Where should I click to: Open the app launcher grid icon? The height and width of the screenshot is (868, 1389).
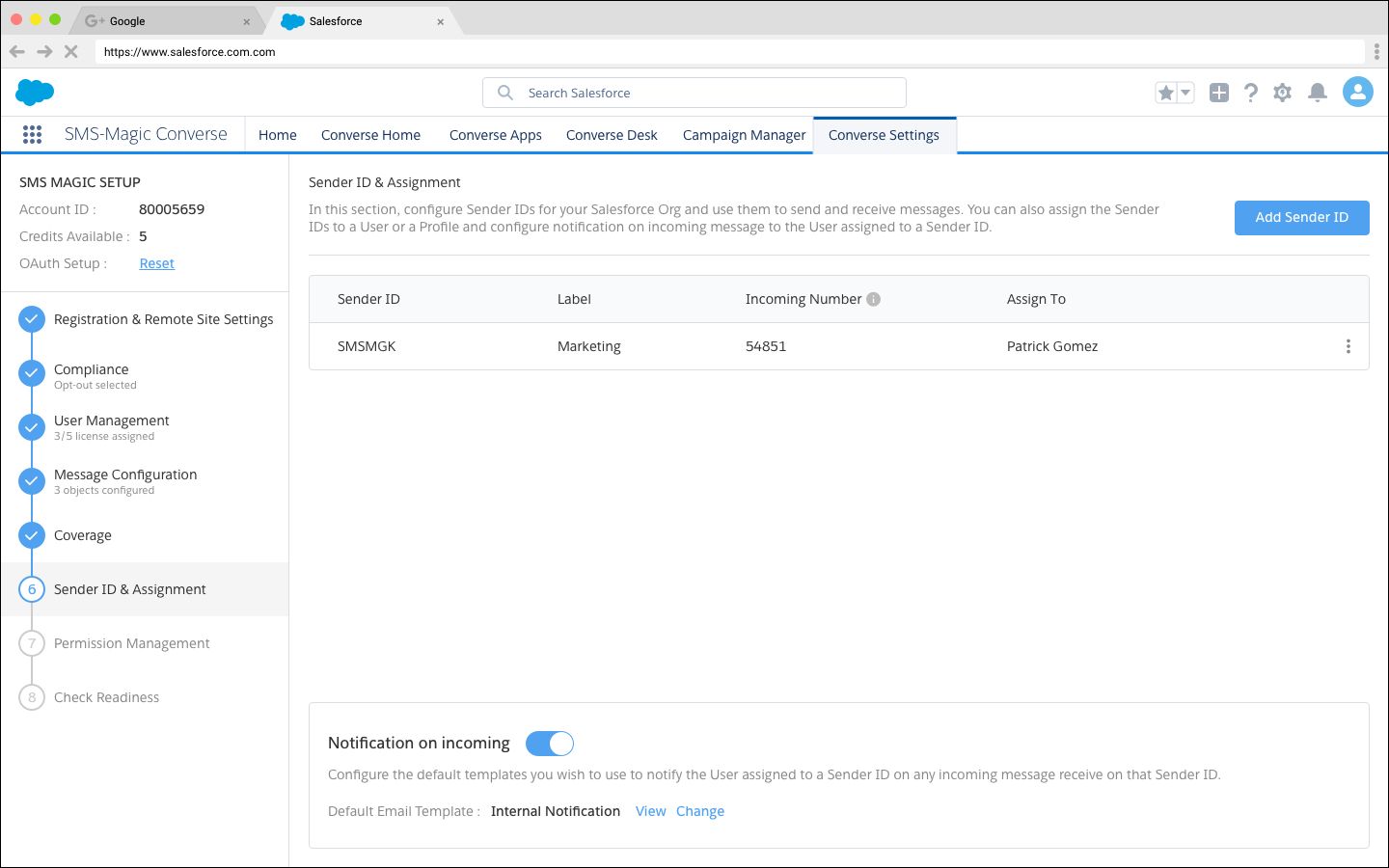pyautogui.click(x=32, y=135)
